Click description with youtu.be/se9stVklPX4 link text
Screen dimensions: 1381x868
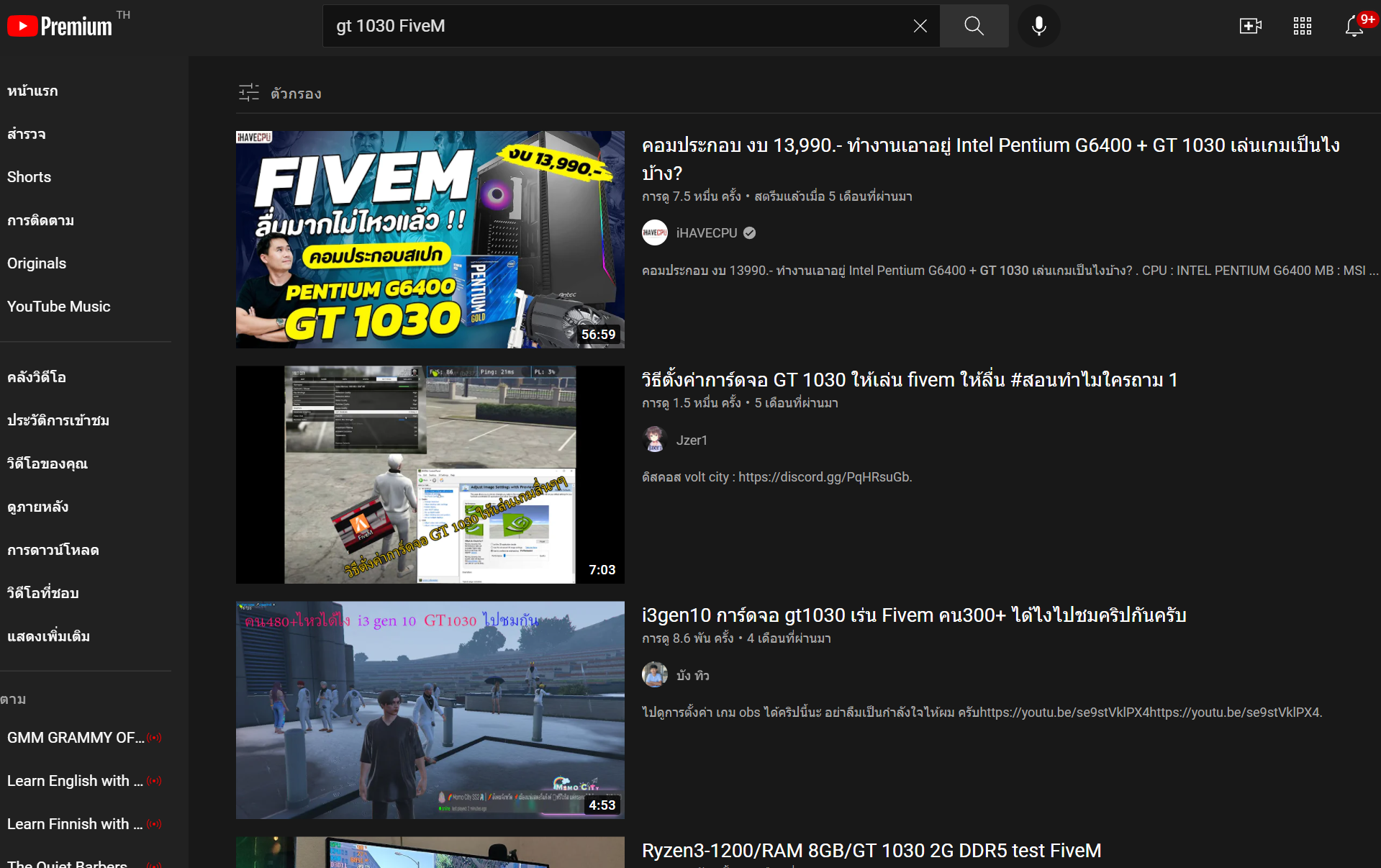pyautogui.click(x=982, y=712)
